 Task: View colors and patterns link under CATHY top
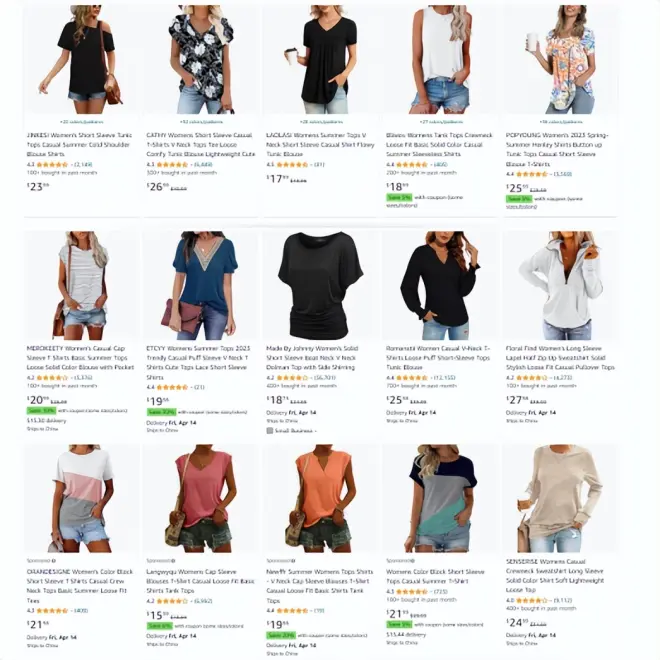pyautogui.click(x=201, y=122)
